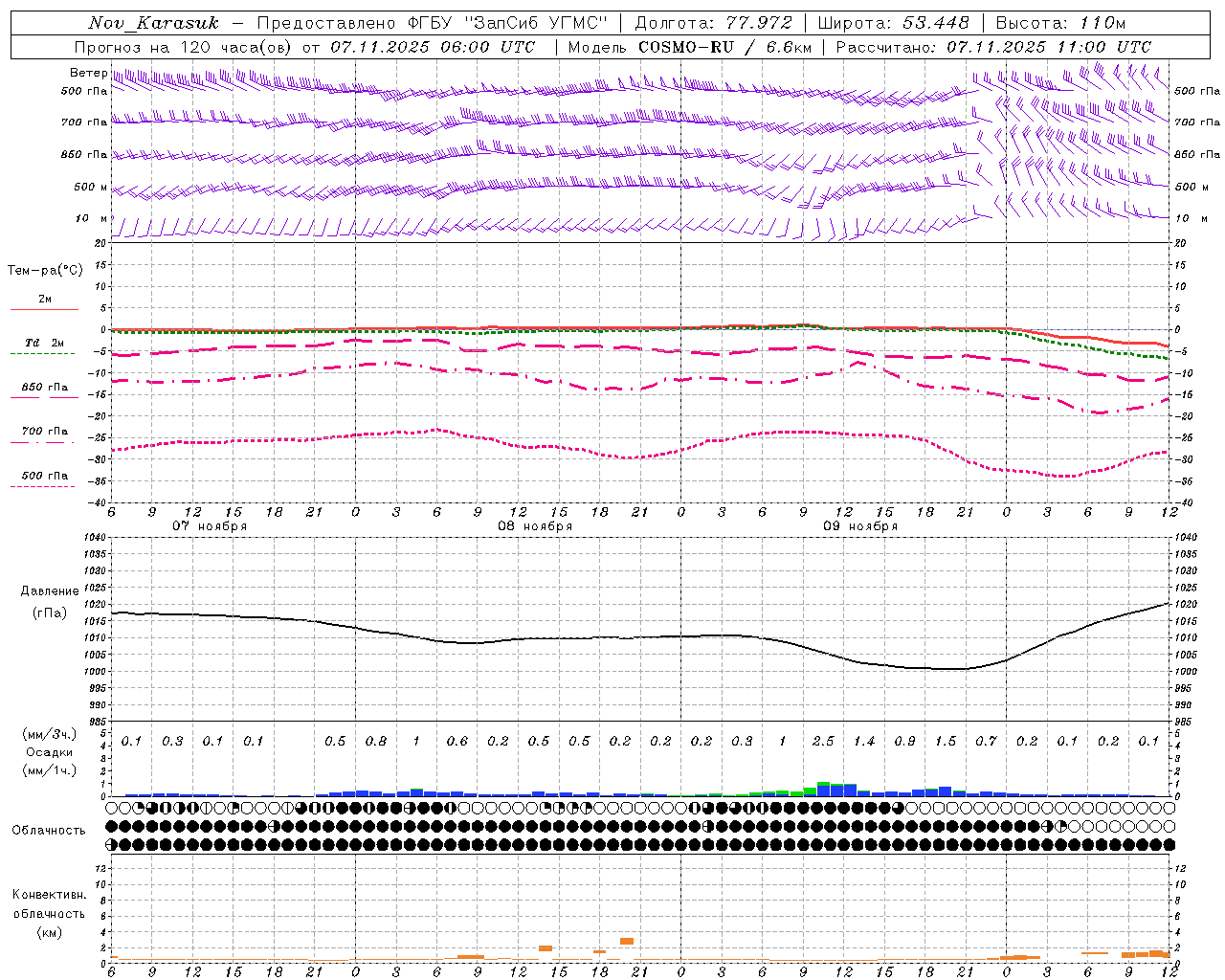Click the 2.5 precipitation value
This screenshot has width=1225, height=980.
pyautogui.click(x=823, y=742)
